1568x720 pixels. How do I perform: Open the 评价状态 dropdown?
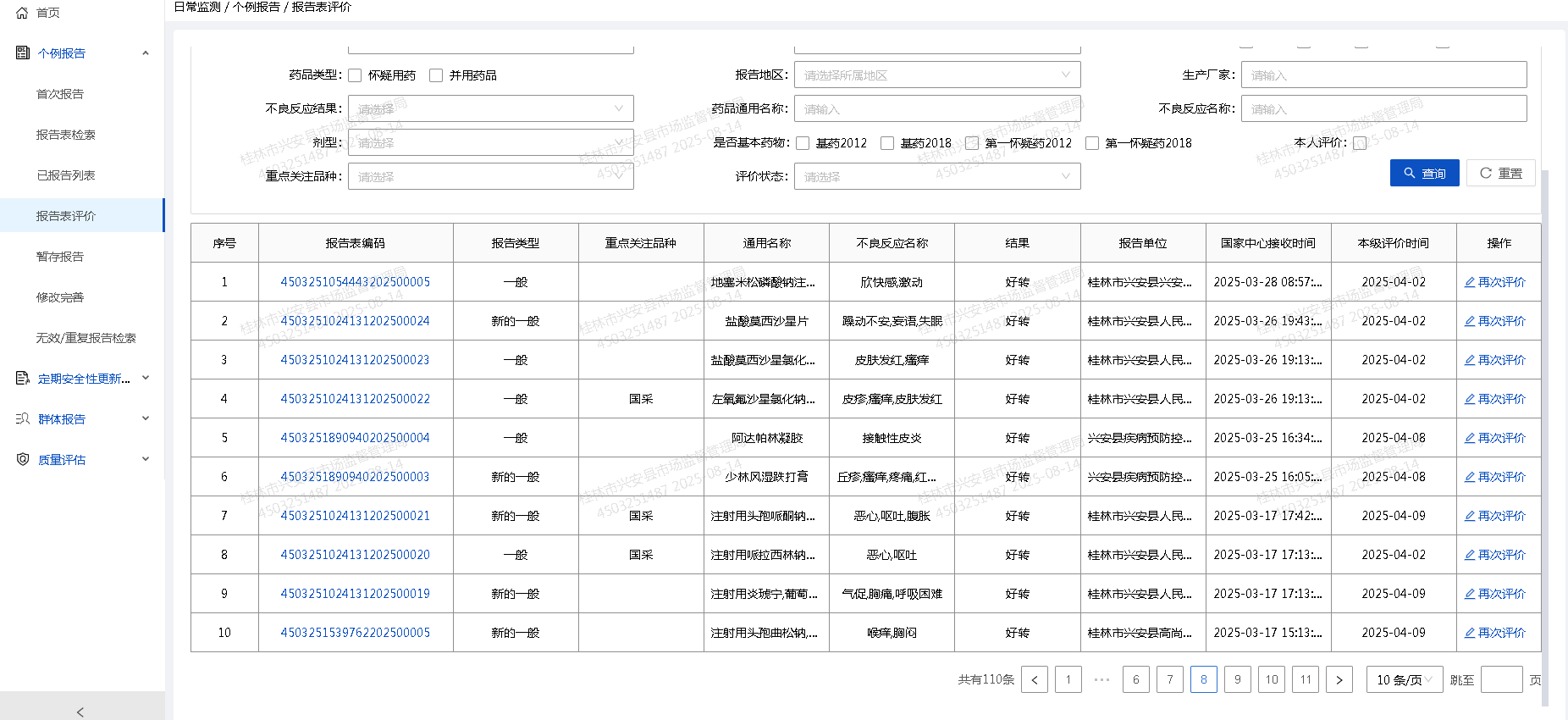coord(936,176)
